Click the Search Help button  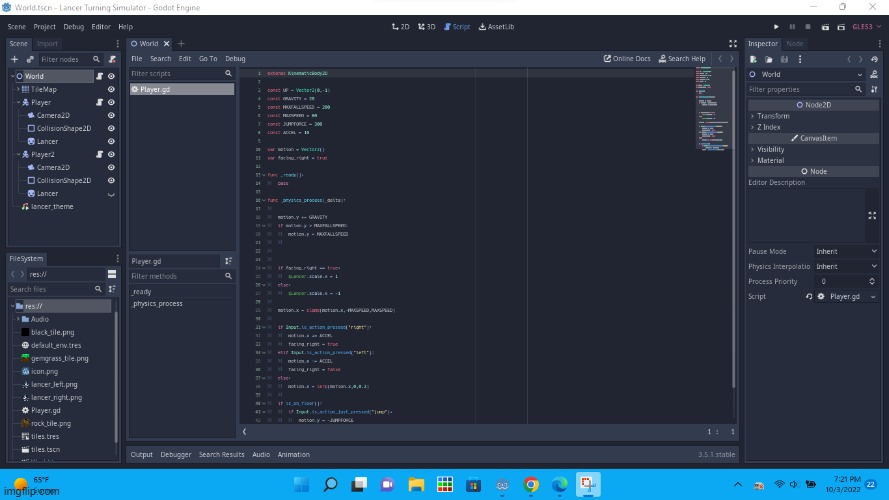coord(682,59)
